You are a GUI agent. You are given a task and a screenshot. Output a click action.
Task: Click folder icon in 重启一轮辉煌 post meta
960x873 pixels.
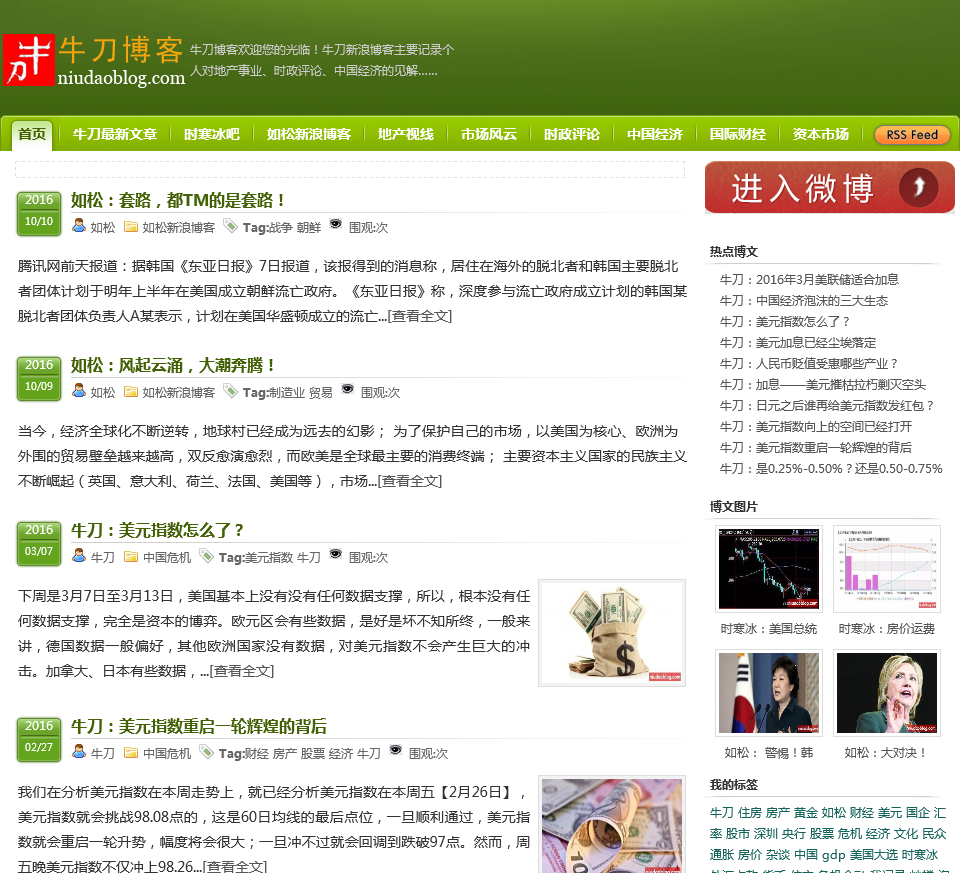(131, 752)
